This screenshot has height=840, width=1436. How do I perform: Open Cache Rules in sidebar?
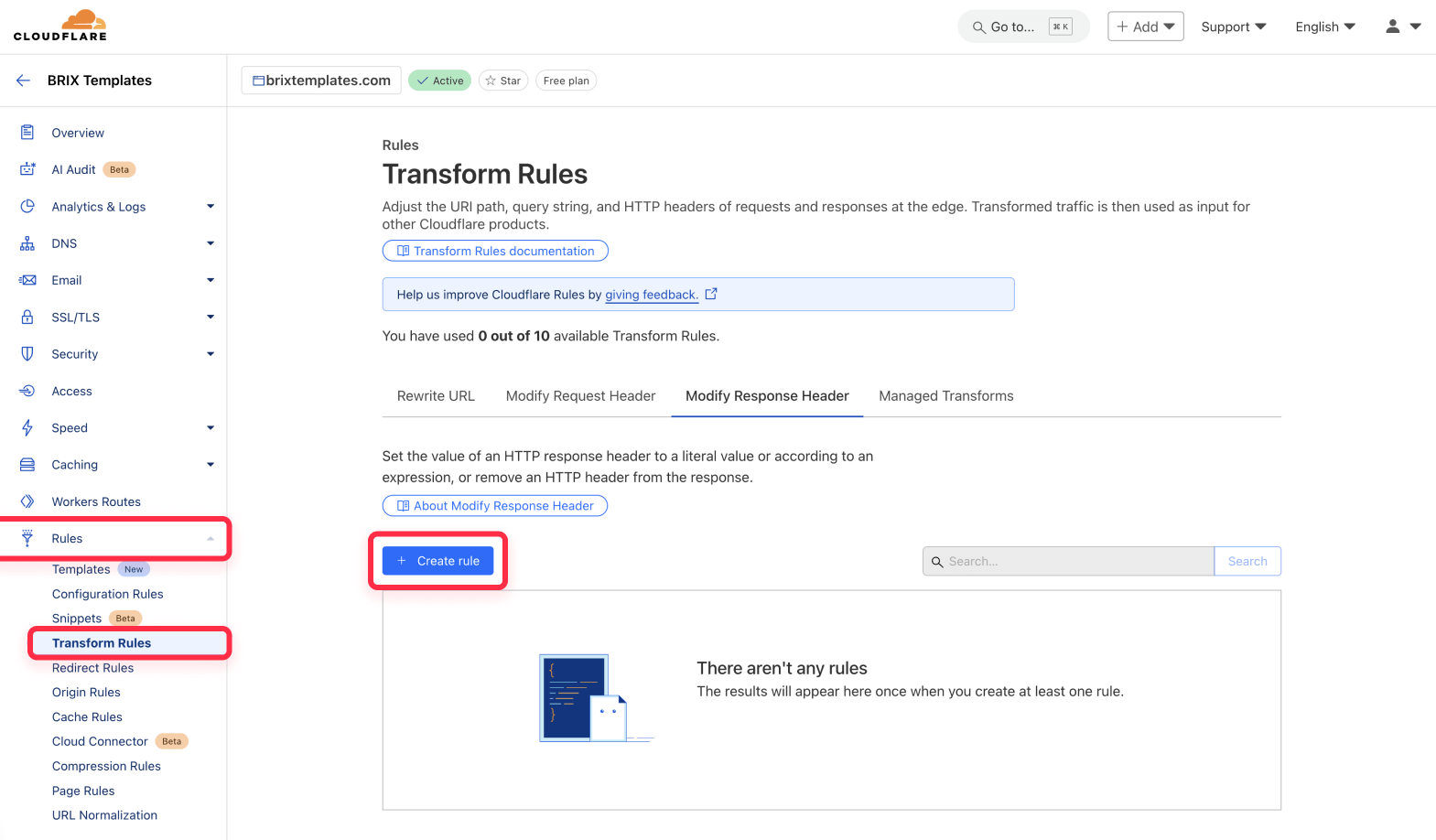pos(87,717)
